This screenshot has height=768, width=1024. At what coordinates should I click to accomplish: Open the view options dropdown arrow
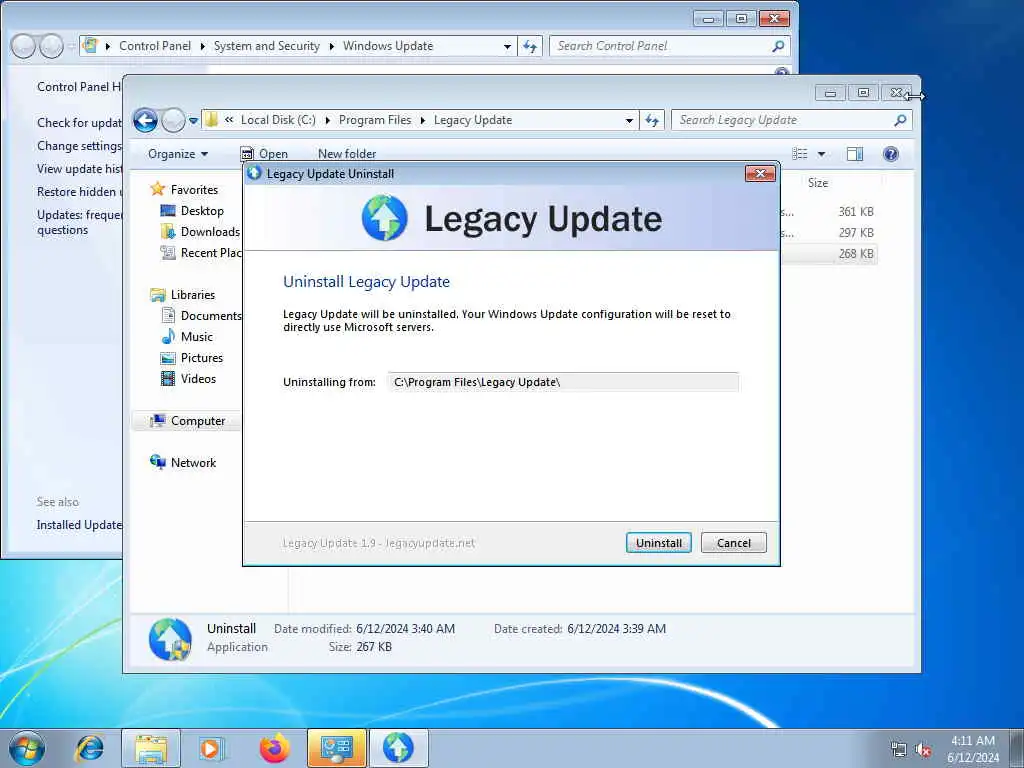822,154
